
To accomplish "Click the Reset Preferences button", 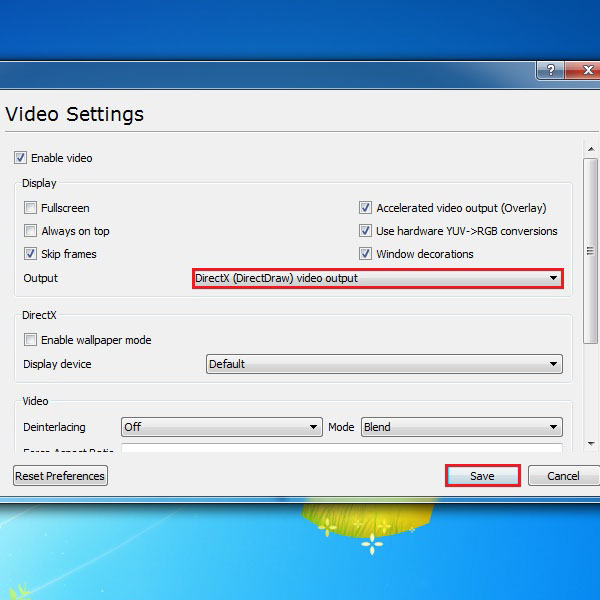I will pyautogui.click(x=60, y=476).
